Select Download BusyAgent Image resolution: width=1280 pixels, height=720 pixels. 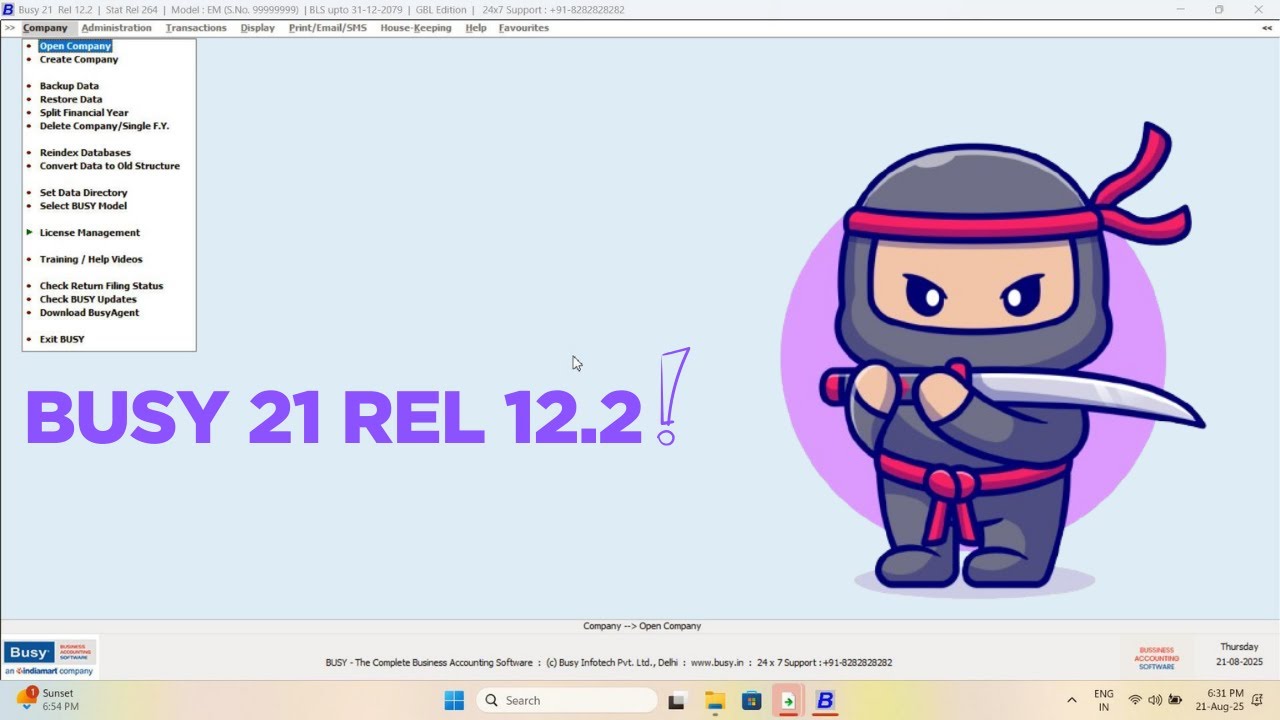pos(89,313)
